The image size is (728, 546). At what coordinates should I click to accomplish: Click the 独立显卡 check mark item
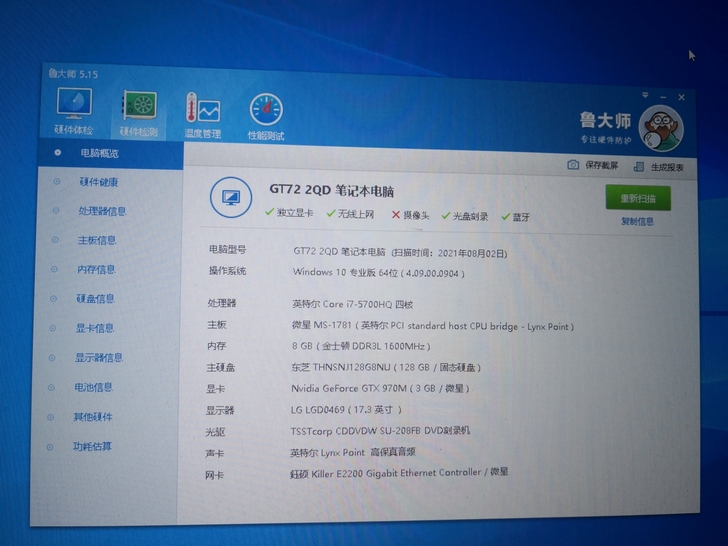tap(289, 213)
